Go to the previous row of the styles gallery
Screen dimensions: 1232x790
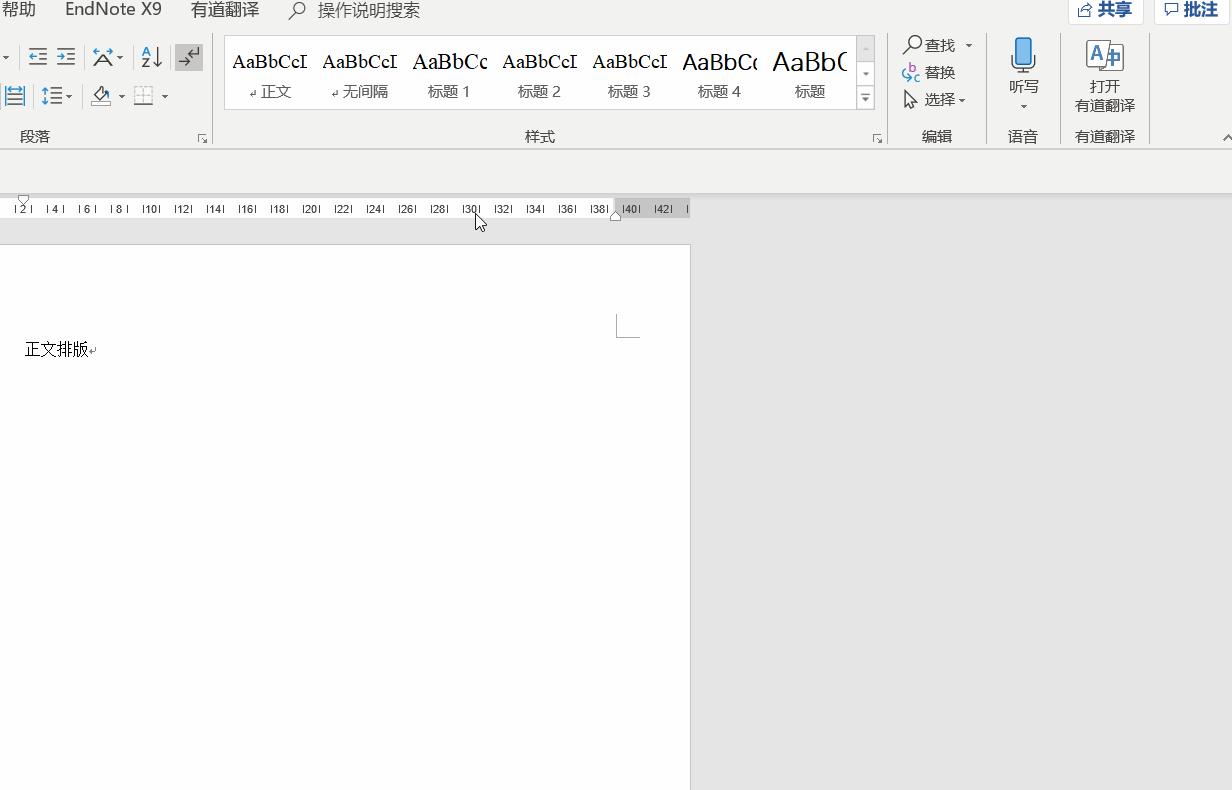coord(866,48)
